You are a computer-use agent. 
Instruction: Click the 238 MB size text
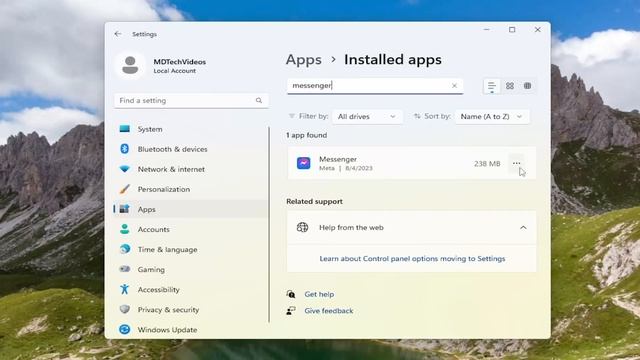487,164
